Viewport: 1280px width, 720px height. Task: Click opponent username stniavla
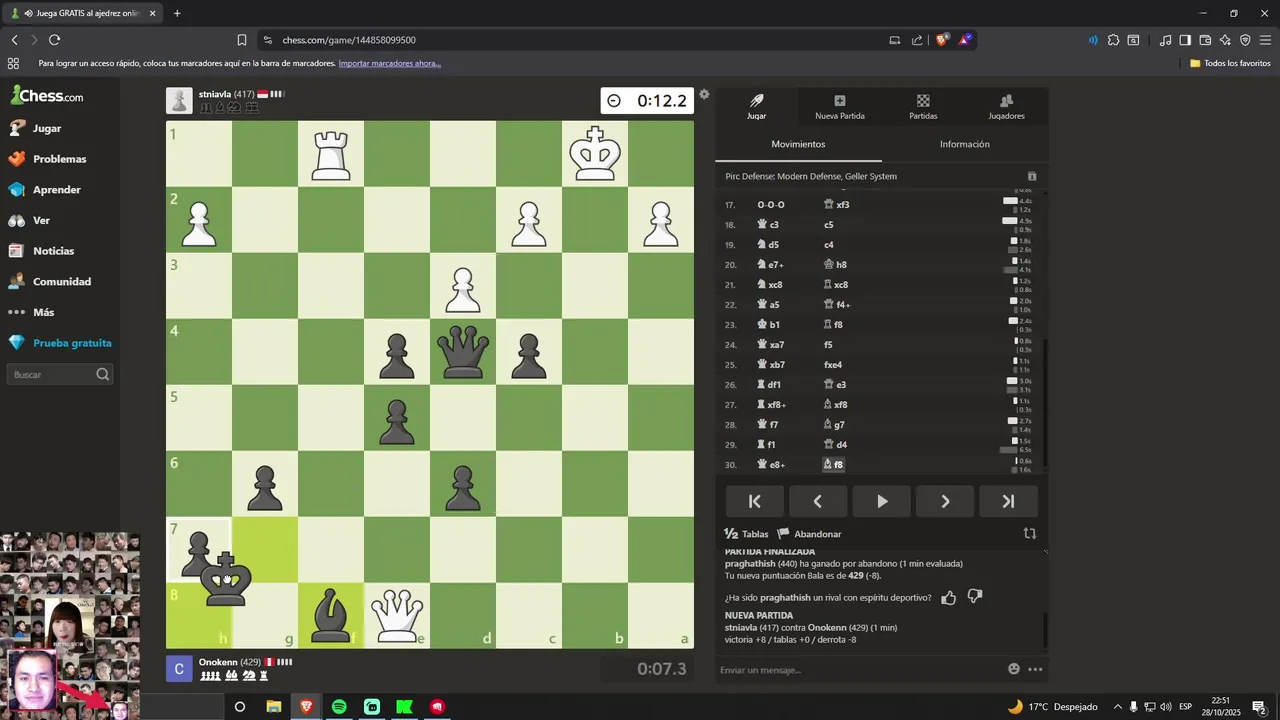[215, 94]
